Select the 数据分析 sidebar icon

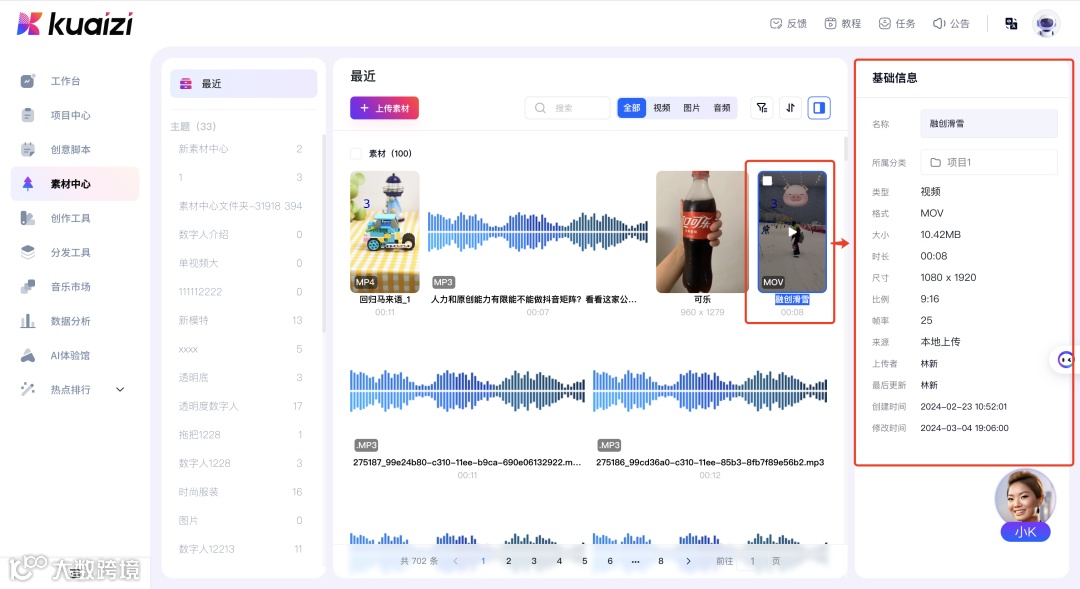tap(70, 320)
